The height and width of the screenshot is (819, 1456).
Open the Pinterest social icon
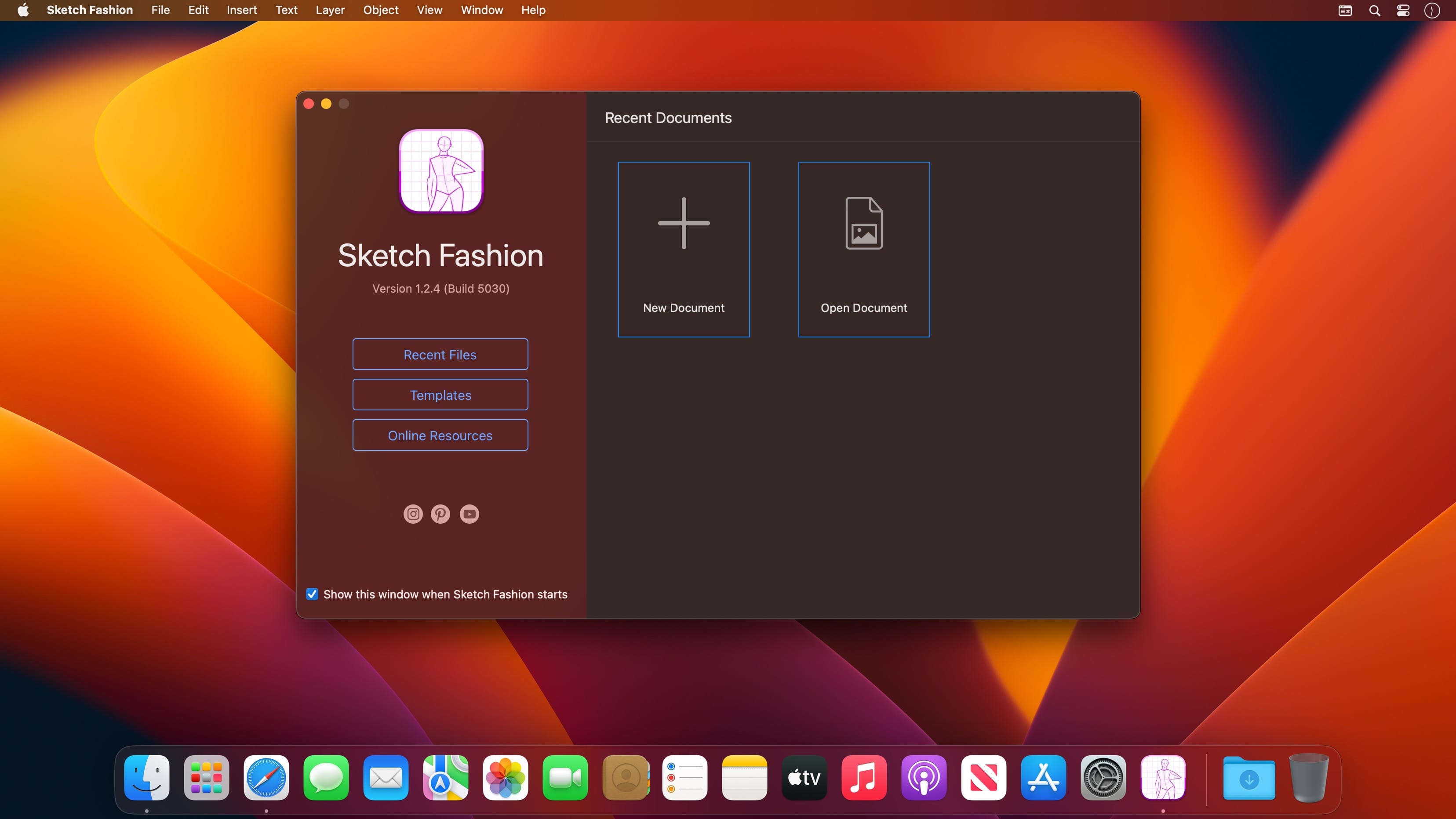point(441,514)
